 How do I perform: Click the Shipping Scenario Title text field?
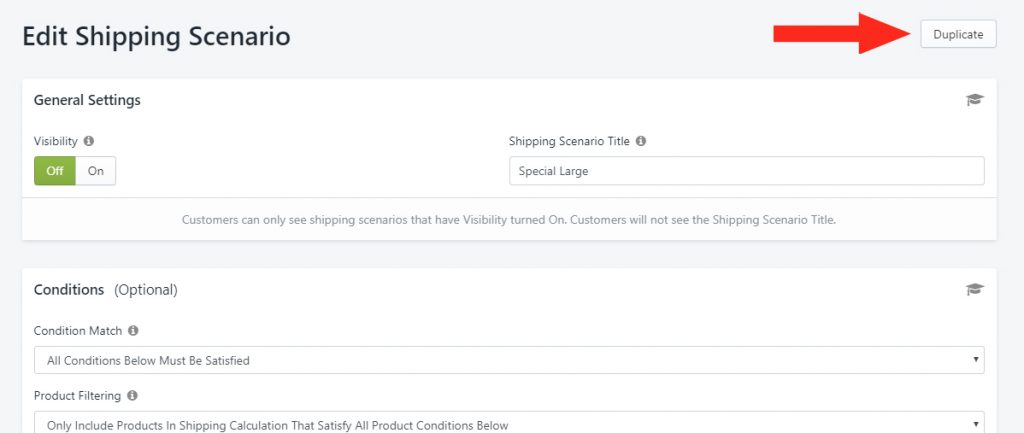point(746,171)
